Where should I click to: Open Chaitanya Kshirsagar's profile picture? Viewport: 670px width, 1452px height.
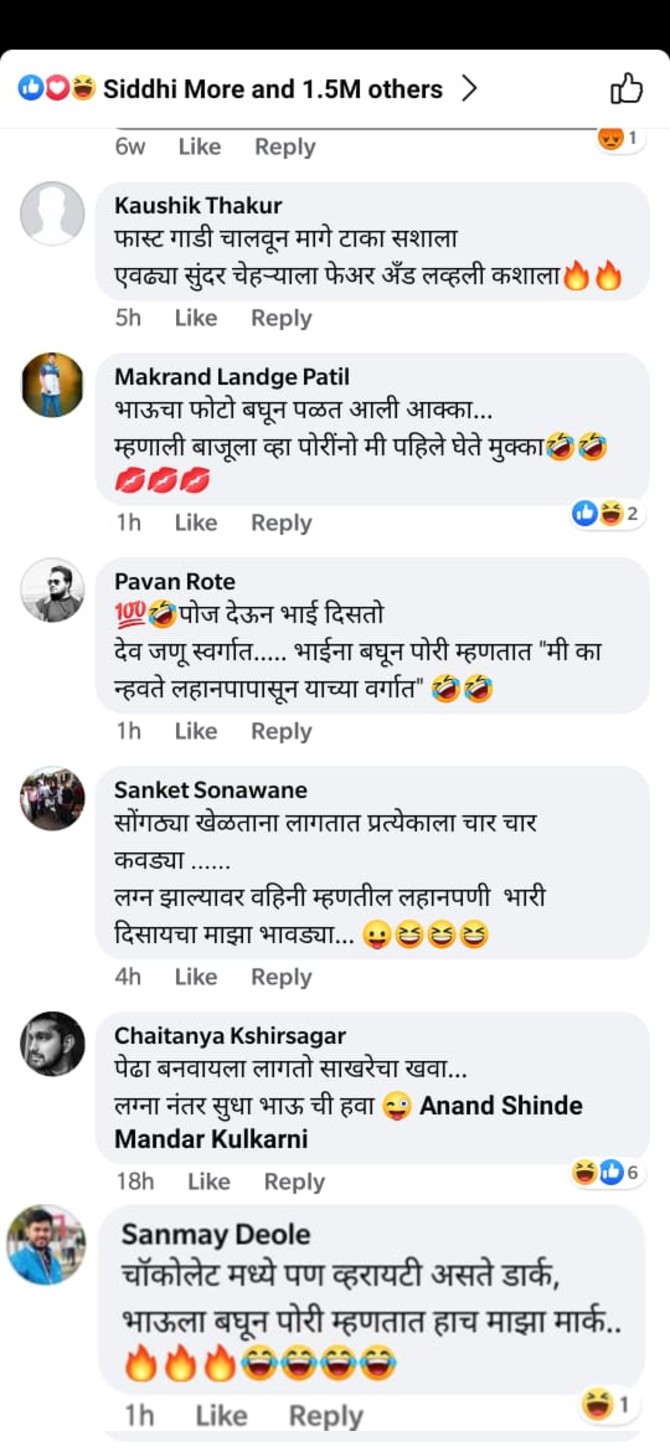pos(52,1043)
